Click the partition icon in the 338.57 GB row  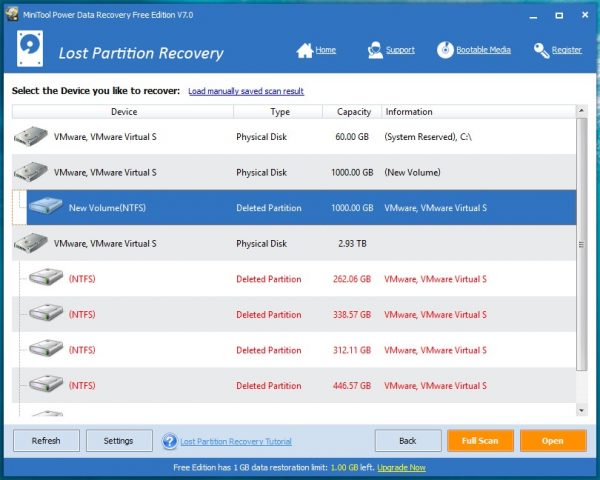tap(46, 312)
